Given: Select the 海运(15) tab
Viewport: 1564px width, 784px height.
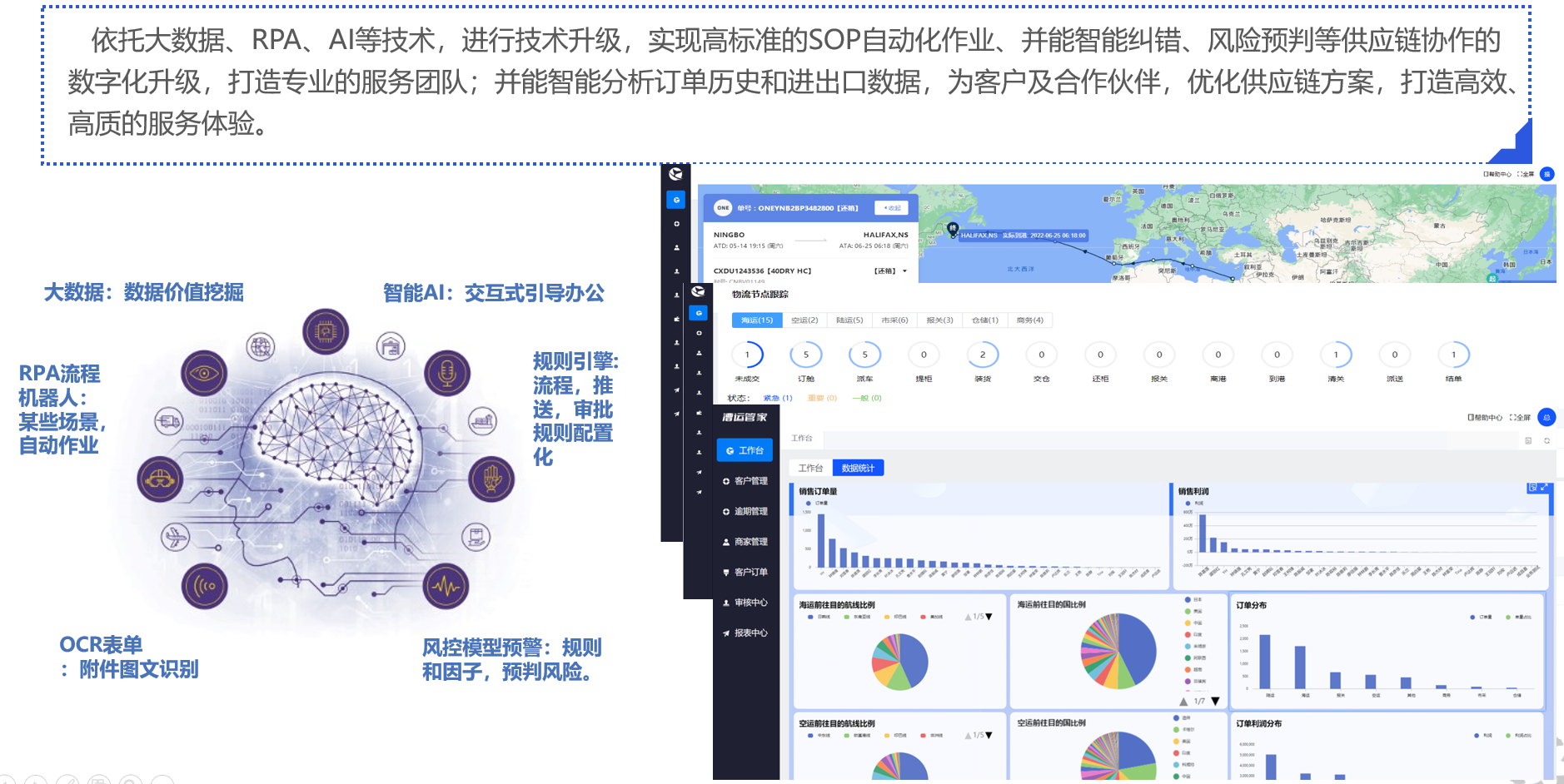Looking at the screenshot, I should [757, 320].
